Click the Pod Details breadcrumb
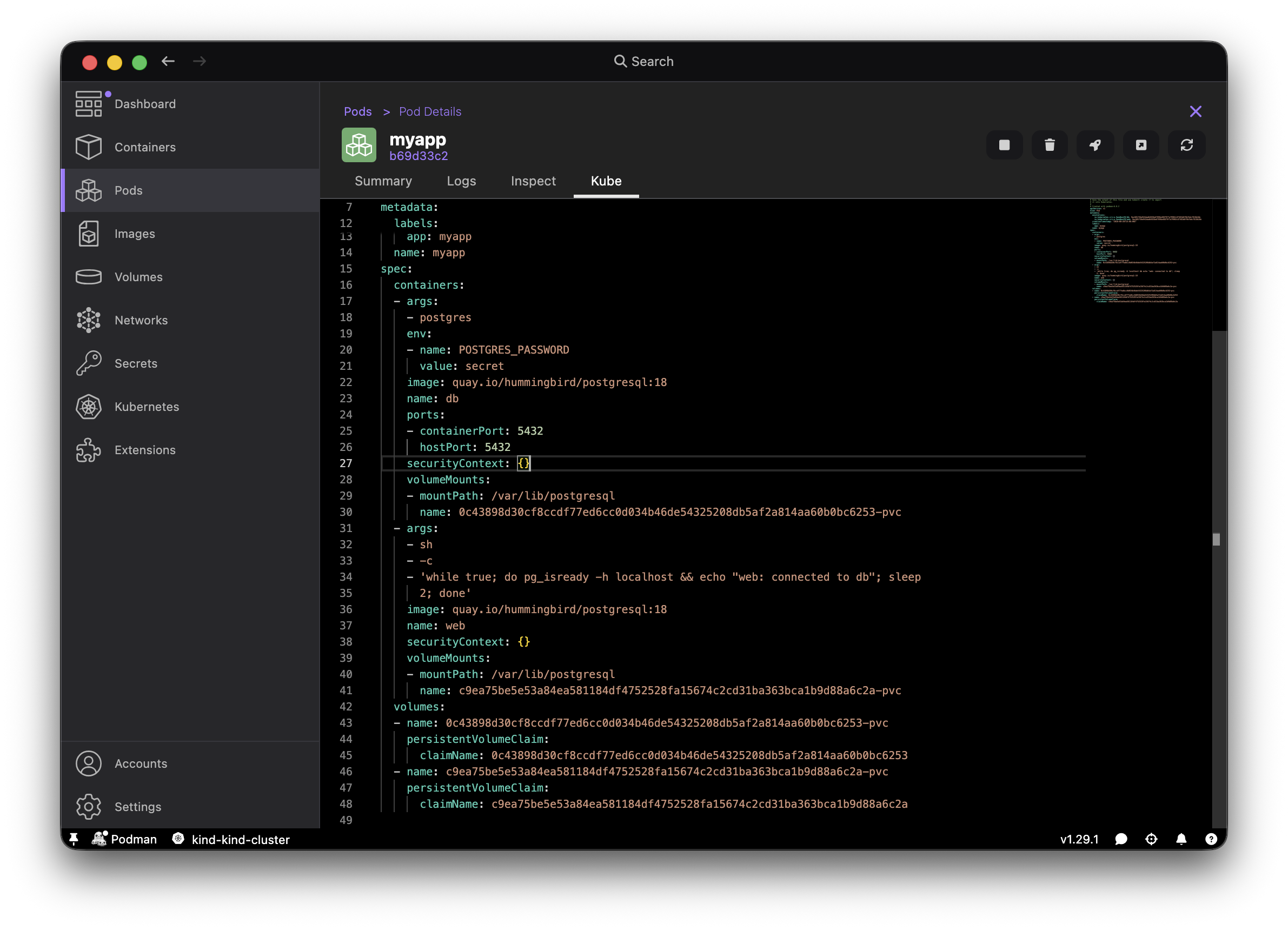This screenshot has height=930, width=1288. pyautogui.click(x=430, y=112)
